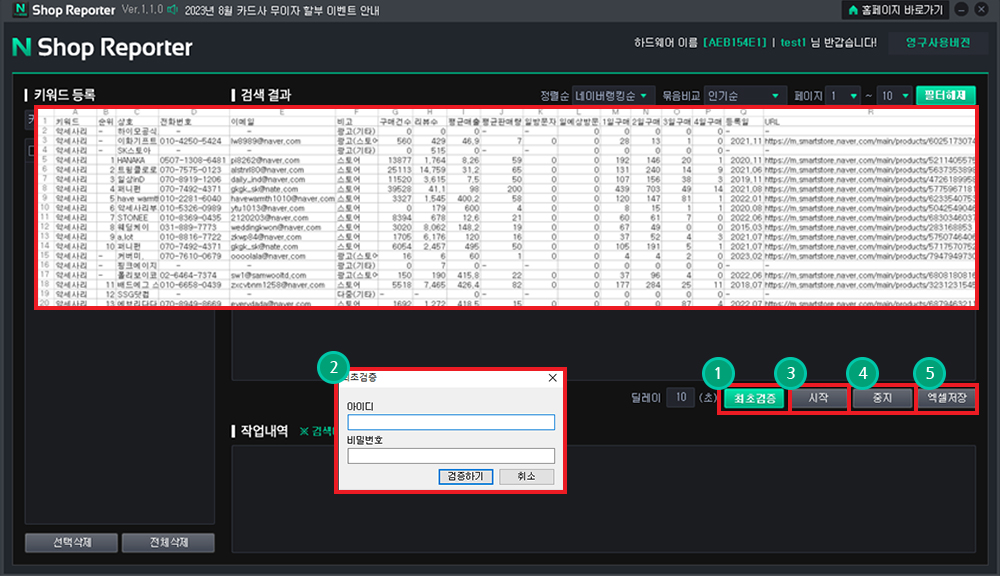Click 검증하기 in the dialog
Viewport: 1000px width, 576px height.
point(466,476)
